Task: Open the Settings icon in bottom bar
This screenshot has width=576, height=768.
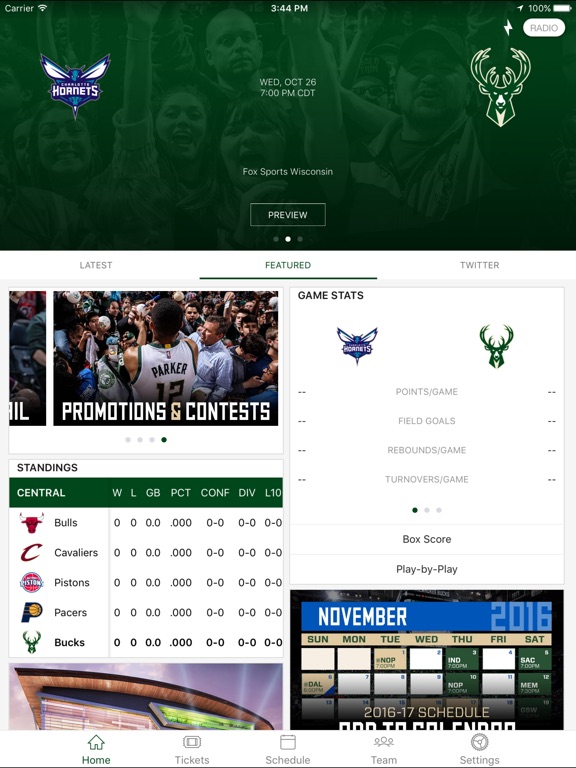Action: tap(480, 742)
